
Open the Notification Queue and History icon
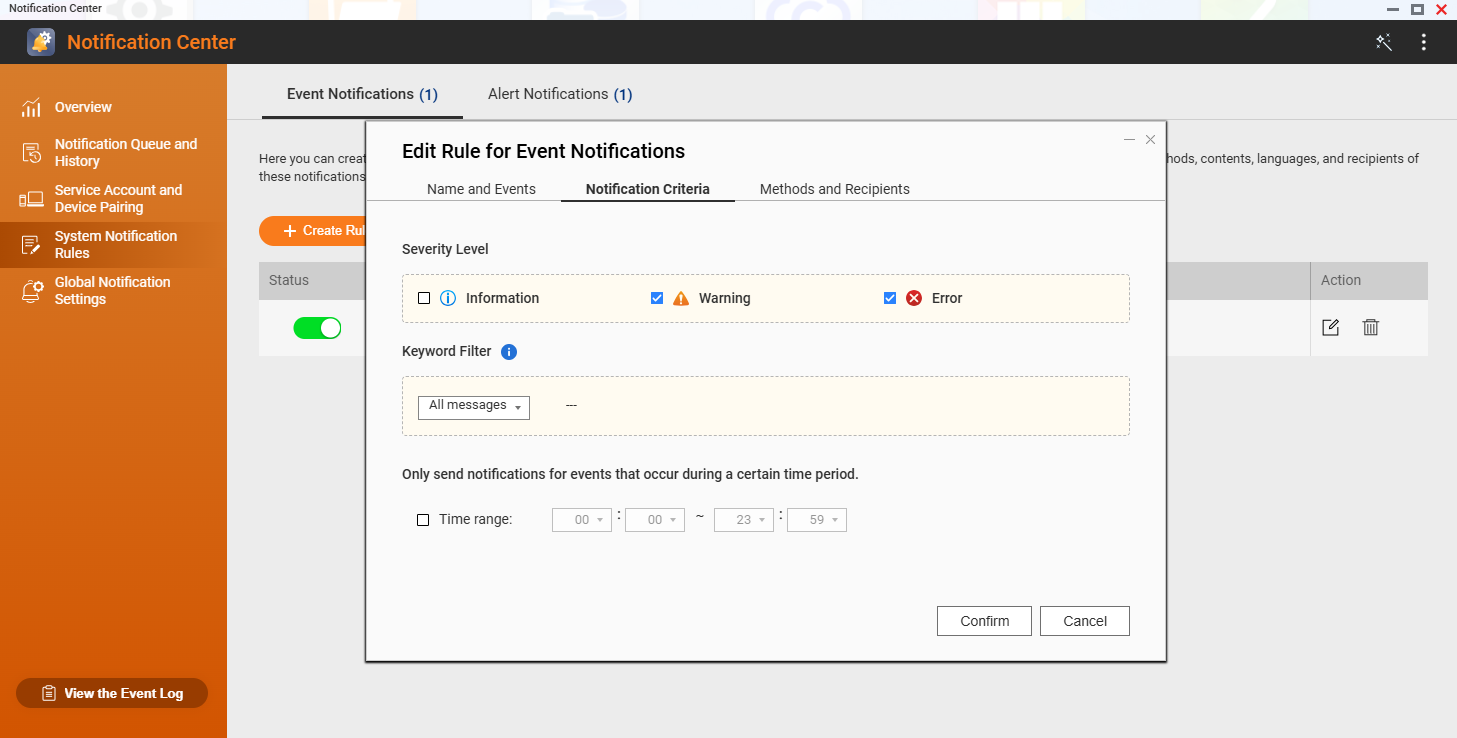point(31,153)
